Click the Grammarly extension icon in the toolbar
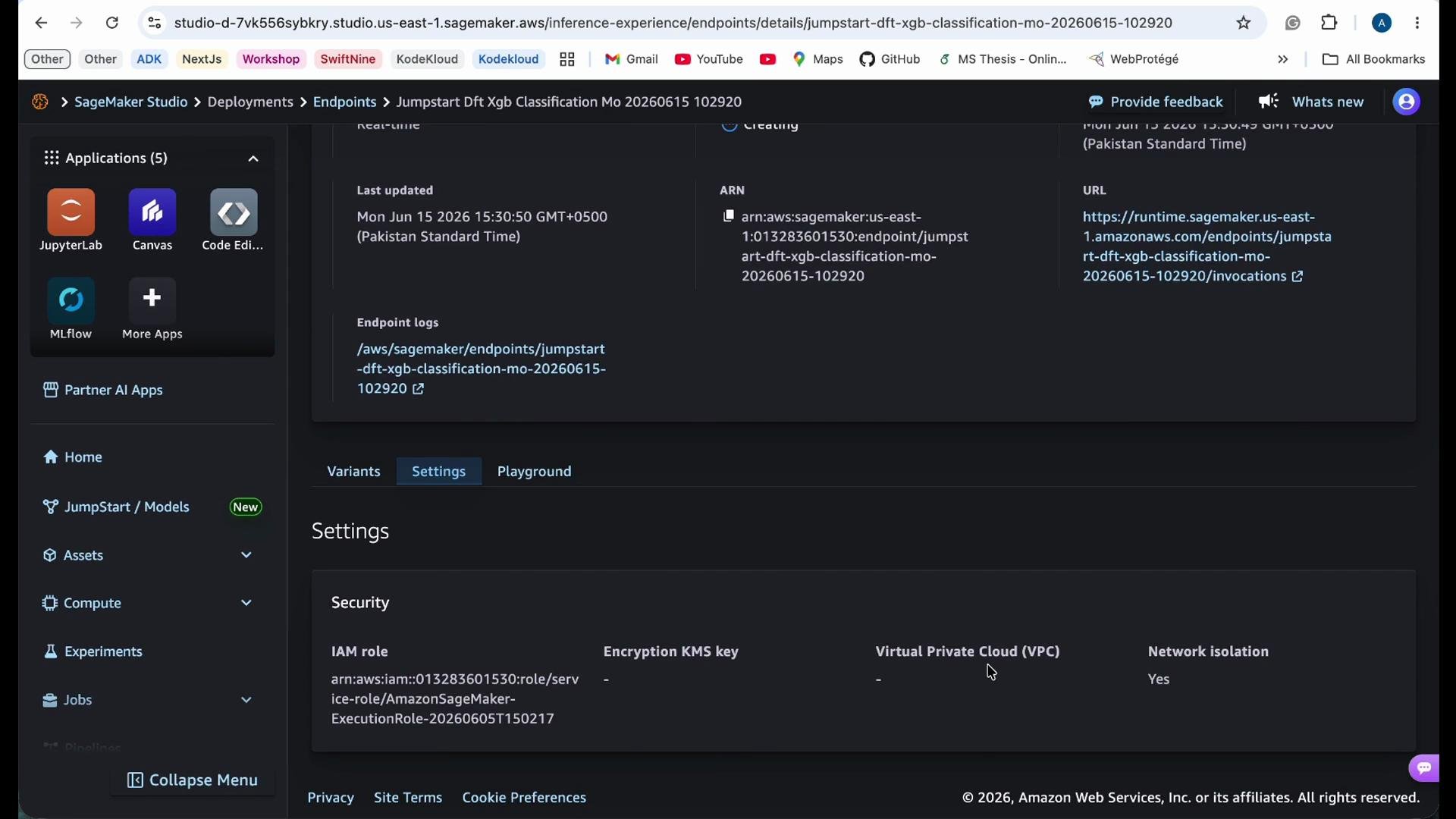The height and width of the screenshot is (819, 1456). click(1293, 24)
